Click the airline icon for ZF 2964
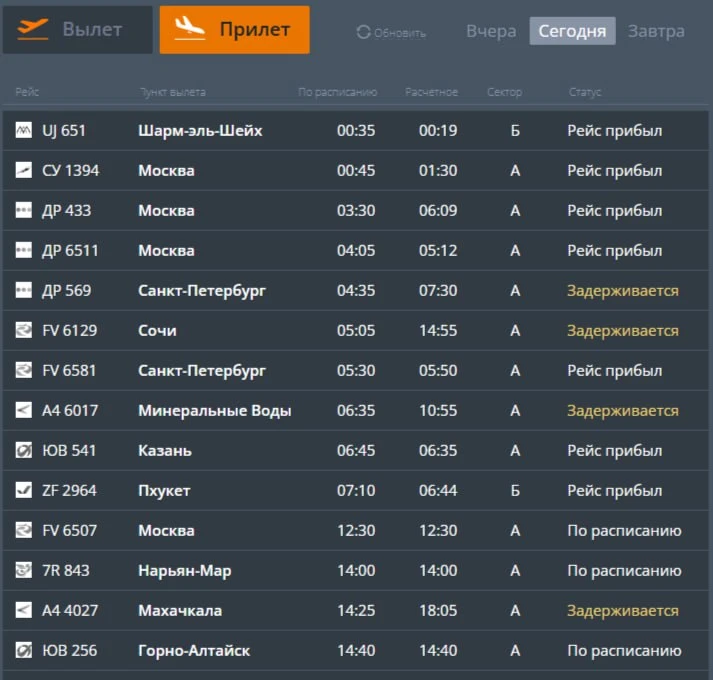This screenshot has width=713, height=680. point(24,491)
